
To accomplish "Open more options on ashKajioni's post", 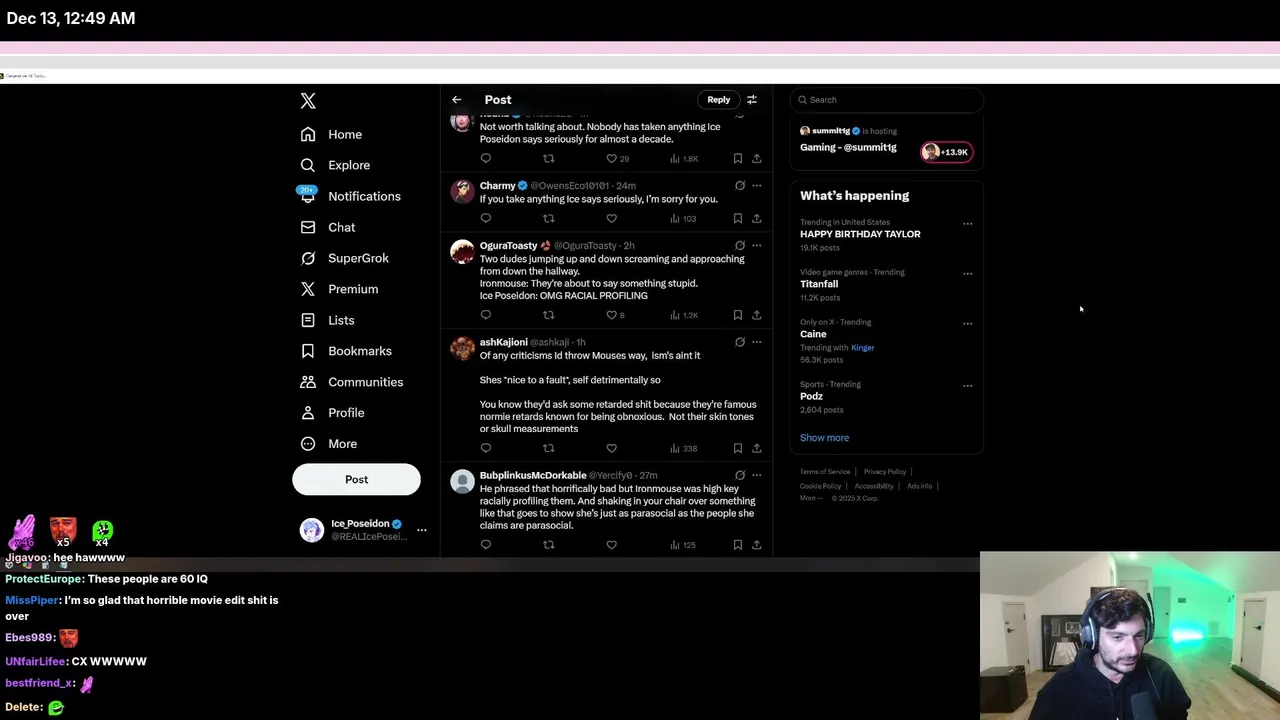I will [x=757, y=342].
